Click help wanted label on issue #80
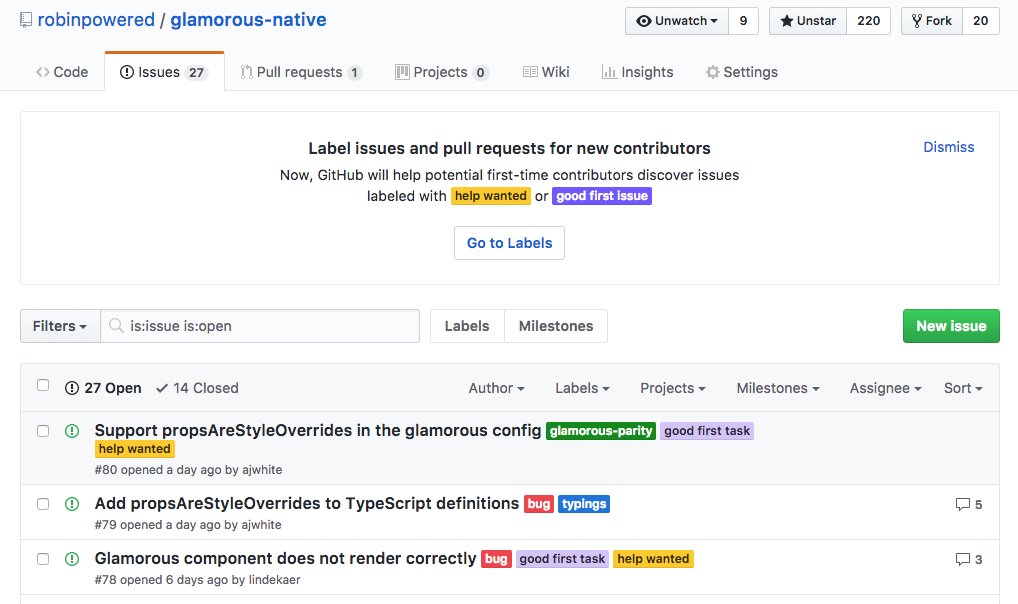This screenshot has width=1018, height=604. coord(134,449)
